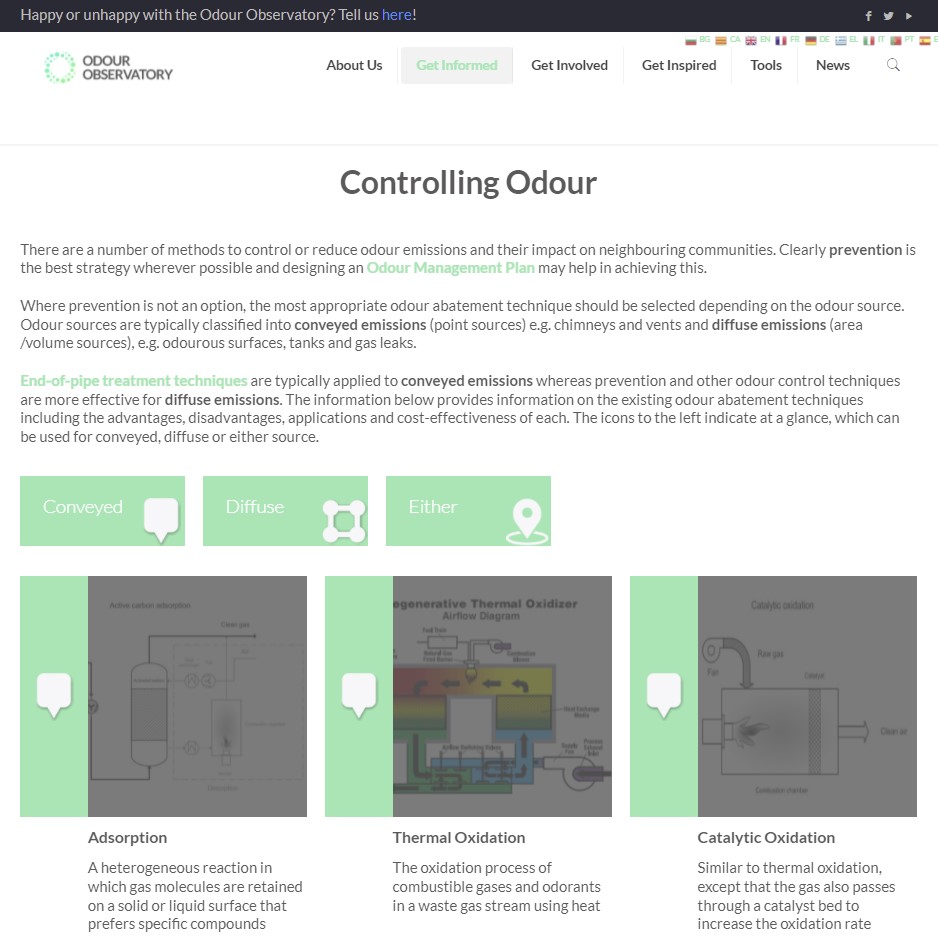Open End-of-pipe treatment techniques link
Screen dimensions: 938x939
134,381
